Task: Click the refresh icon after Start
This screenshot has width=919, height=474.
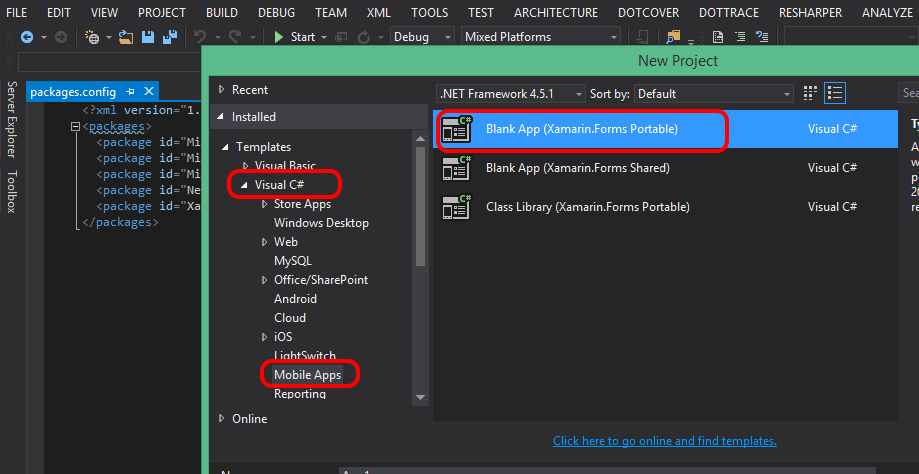Action: pos(363,37)
